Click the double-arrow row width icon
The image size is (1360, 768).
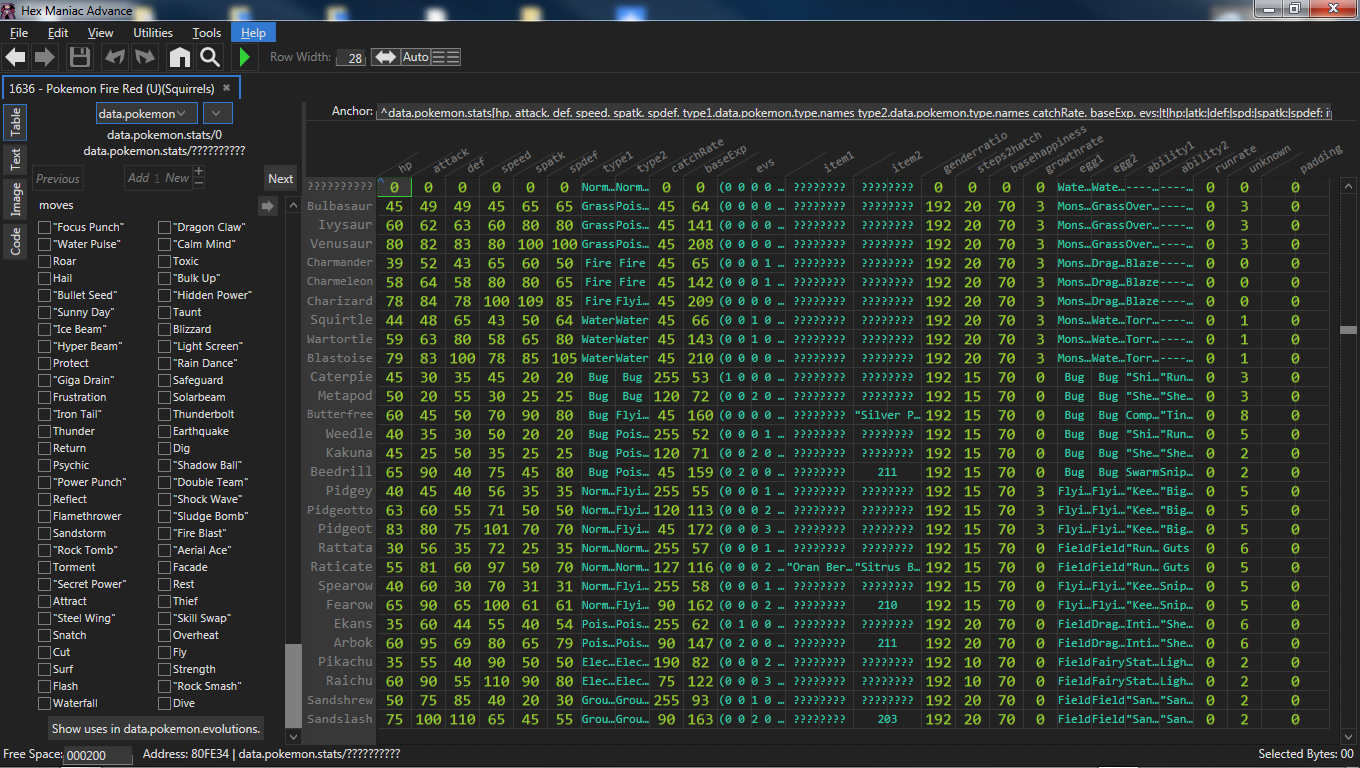point(384,57)
